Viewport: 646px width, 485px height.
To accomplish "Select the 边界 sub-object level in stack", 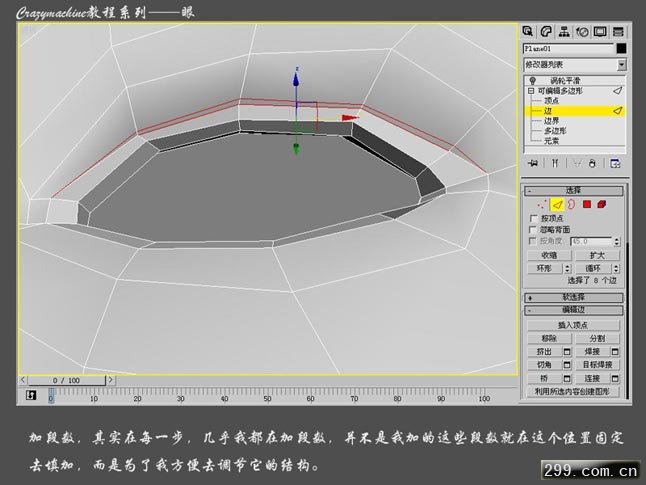I will (551, 121).
